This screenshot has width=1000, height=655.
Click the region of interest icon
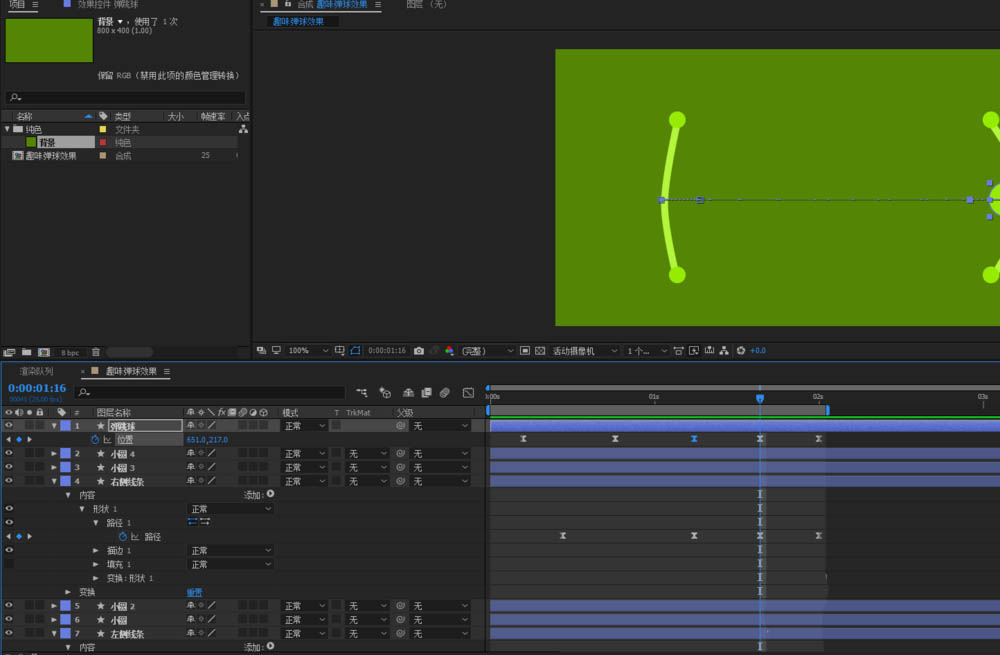pyautogui.click(x=525, y=351)
